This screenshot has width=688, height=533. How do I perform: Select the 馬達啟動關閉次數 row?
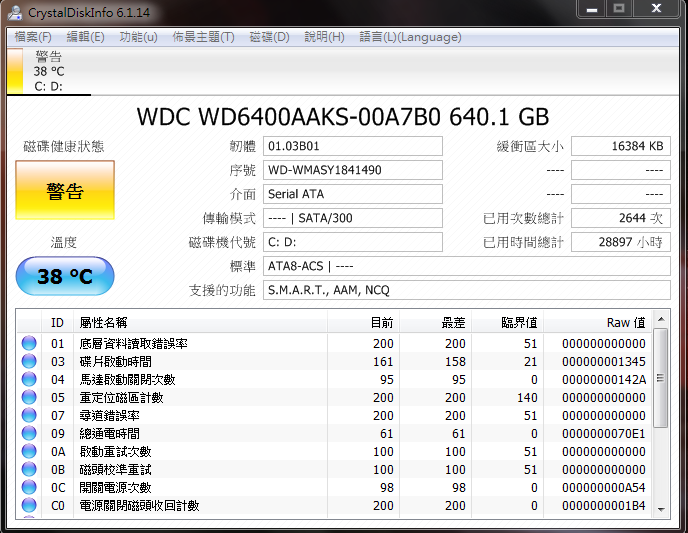(x=334, y=379)
